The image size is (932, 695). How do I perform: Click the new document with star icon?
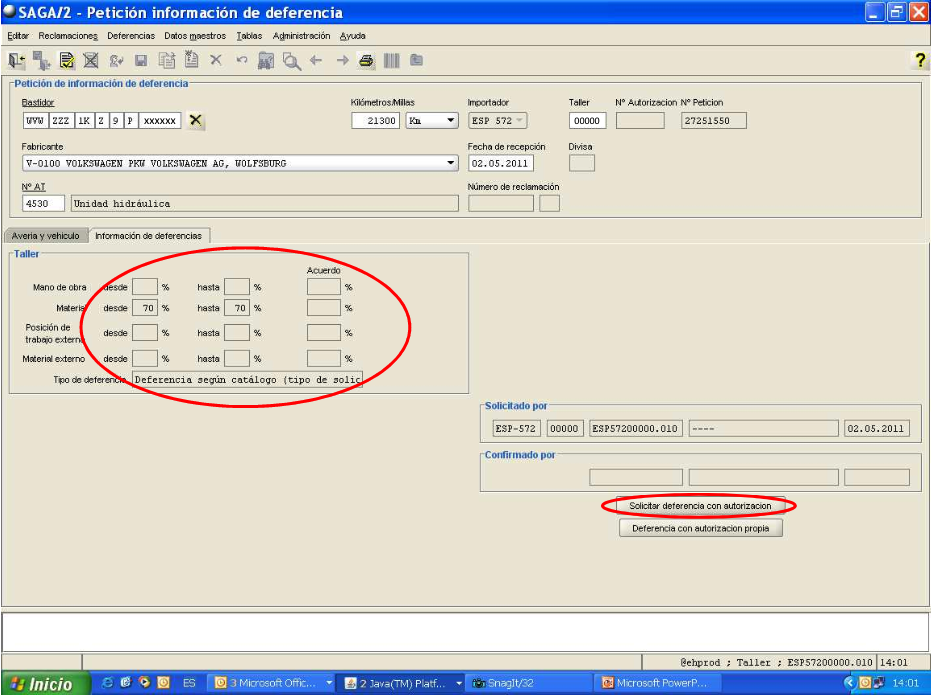[x=191, y=59]
